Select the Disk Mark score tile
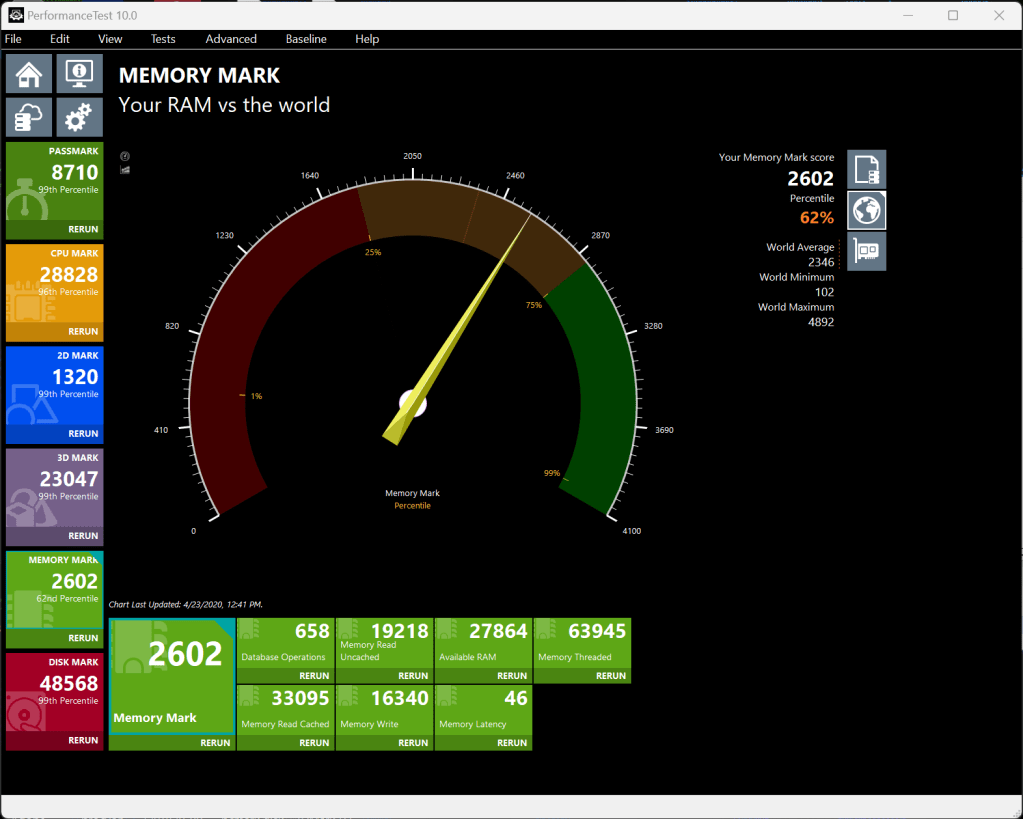 [54, 691]
